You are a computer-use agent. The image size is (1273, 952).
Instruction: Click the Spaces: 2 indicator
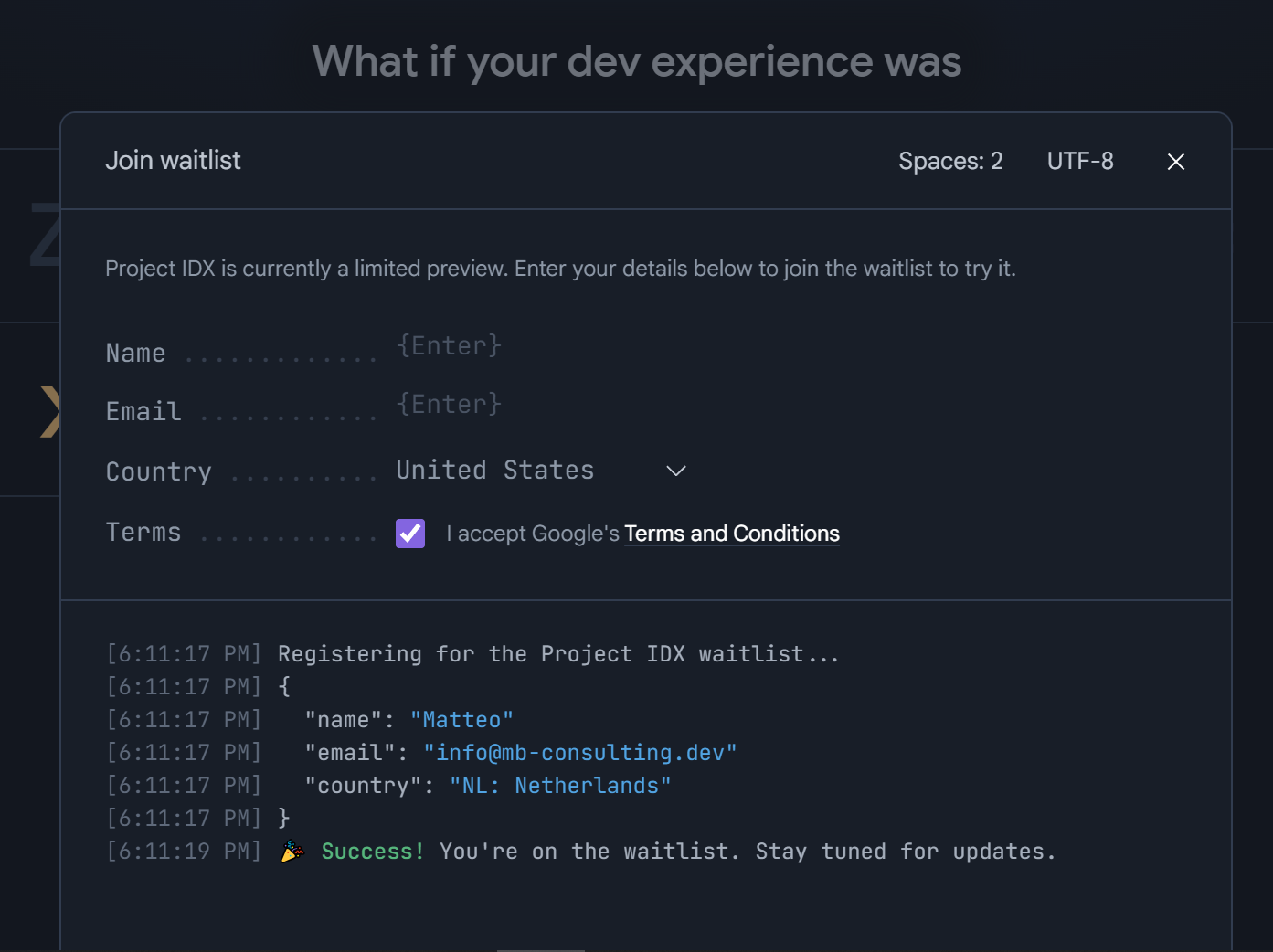pos(950,162)
